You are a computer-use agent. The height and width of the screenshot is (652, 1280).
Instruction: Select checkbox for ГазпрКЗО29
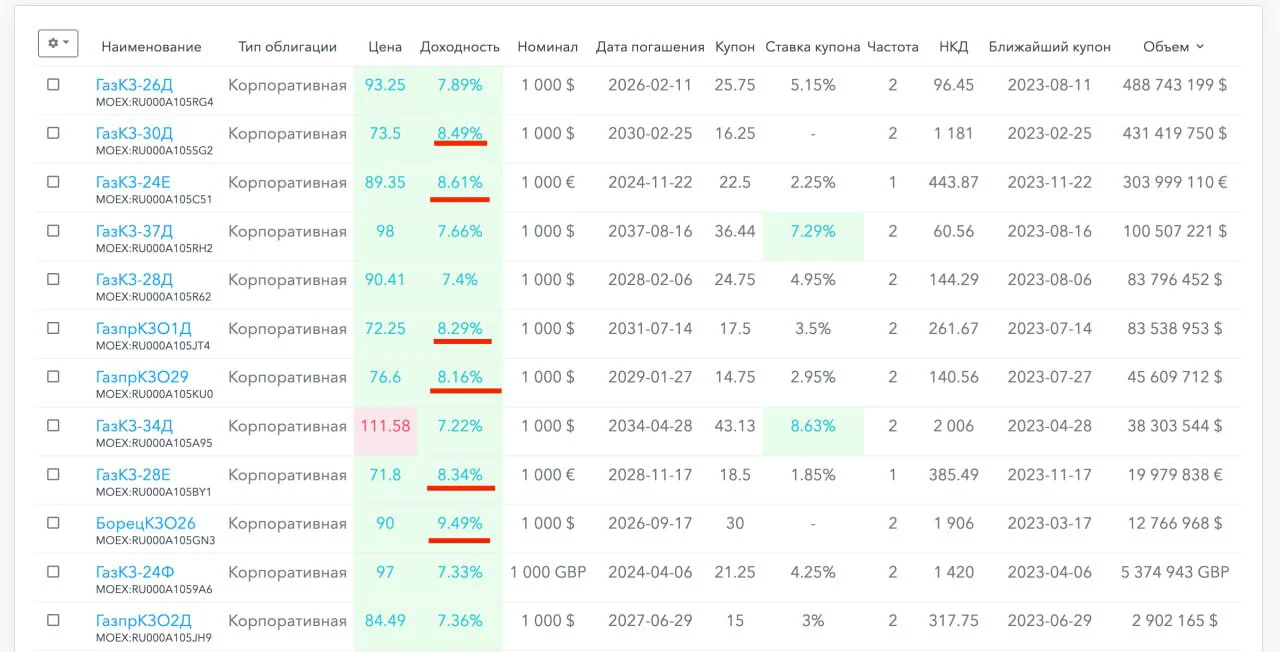coord(53,377)
